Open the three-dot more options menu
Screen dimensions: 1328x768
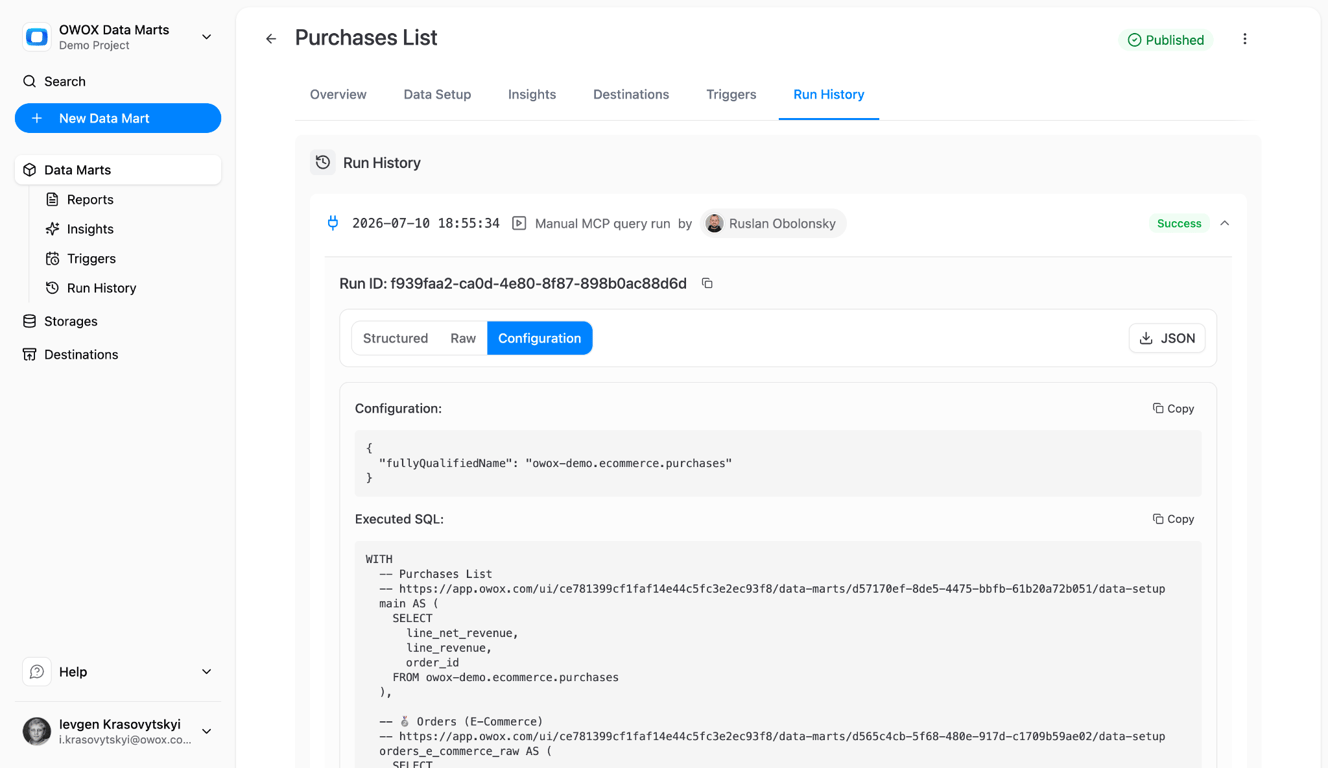1245,39
